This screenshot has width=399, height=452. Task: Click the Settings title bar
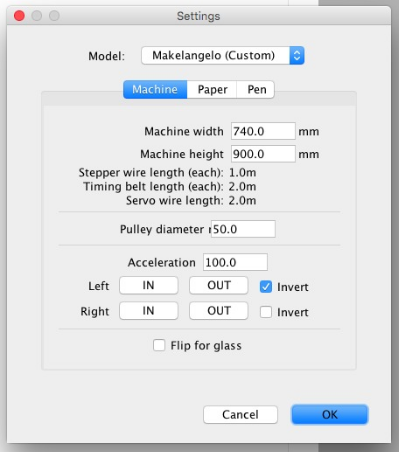click(199, 16)
